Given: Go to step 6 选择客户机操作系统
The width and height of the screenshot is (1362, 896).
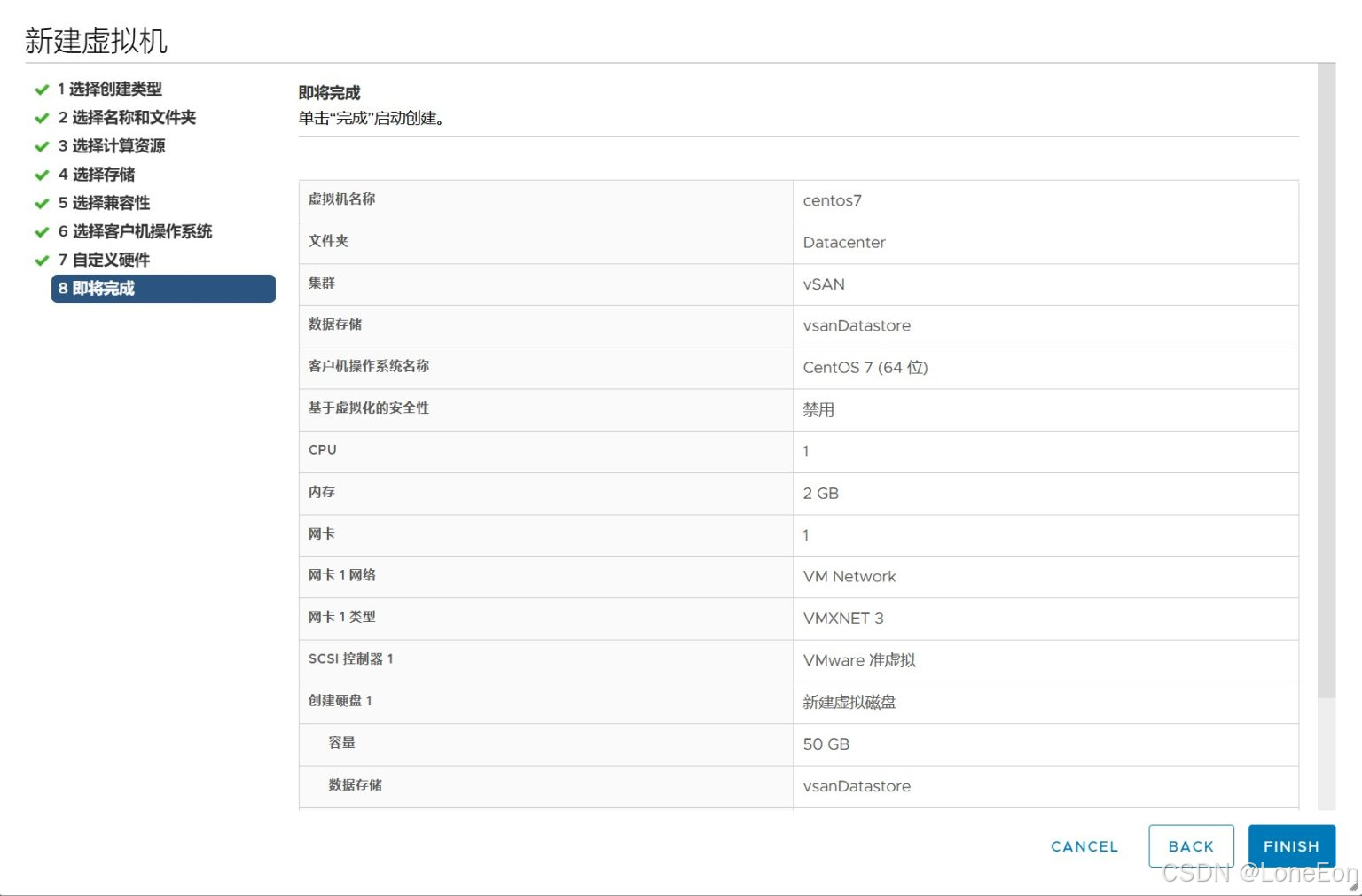Looking at the screenshot, I should point(135,230).
